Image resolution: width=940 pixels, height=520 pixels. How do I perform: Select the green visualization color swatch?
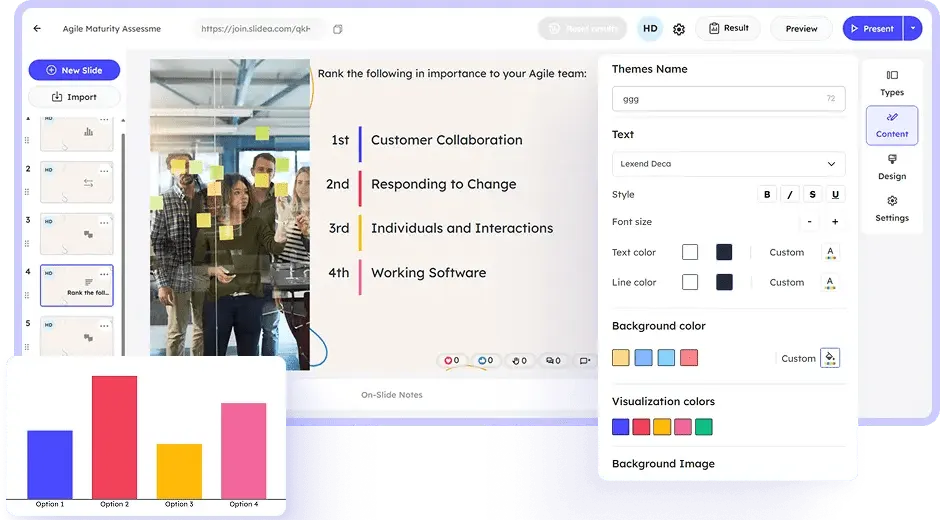coord(704,427)
